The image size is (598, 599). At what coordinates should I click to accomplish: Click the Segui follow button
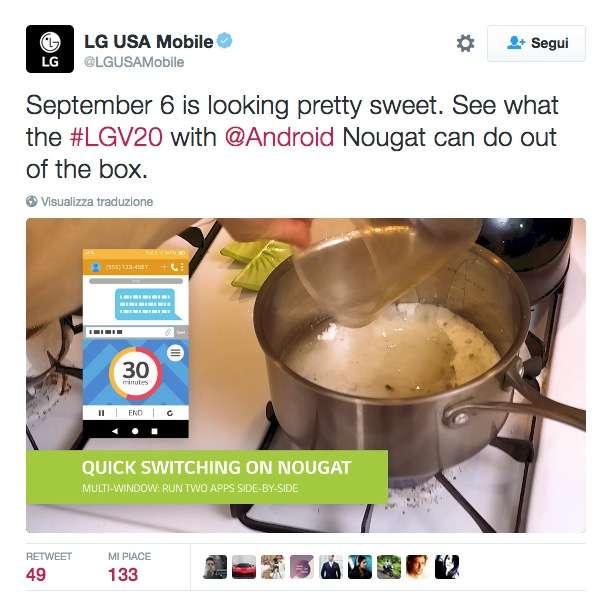tap(536, 43)
